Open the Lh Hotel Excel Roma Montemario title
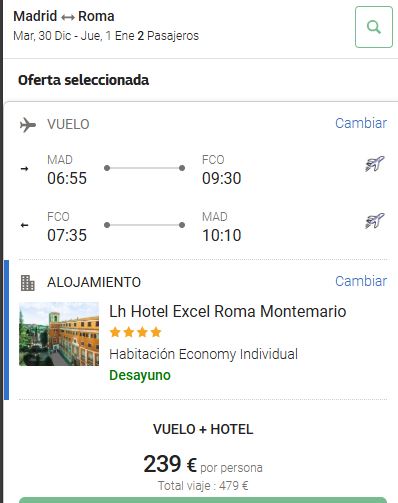 (x=228, y=312)
